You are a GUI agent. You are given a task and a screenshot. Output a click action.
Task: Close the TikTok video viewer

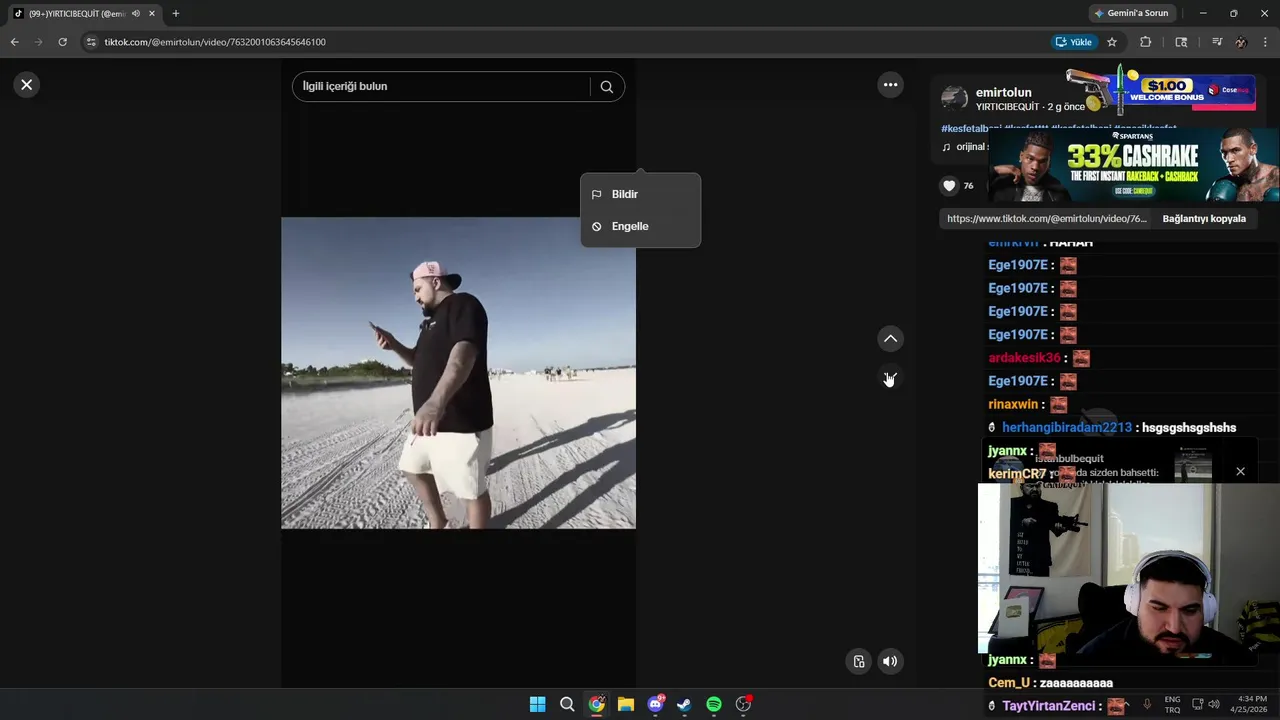[x=27, y=85]
